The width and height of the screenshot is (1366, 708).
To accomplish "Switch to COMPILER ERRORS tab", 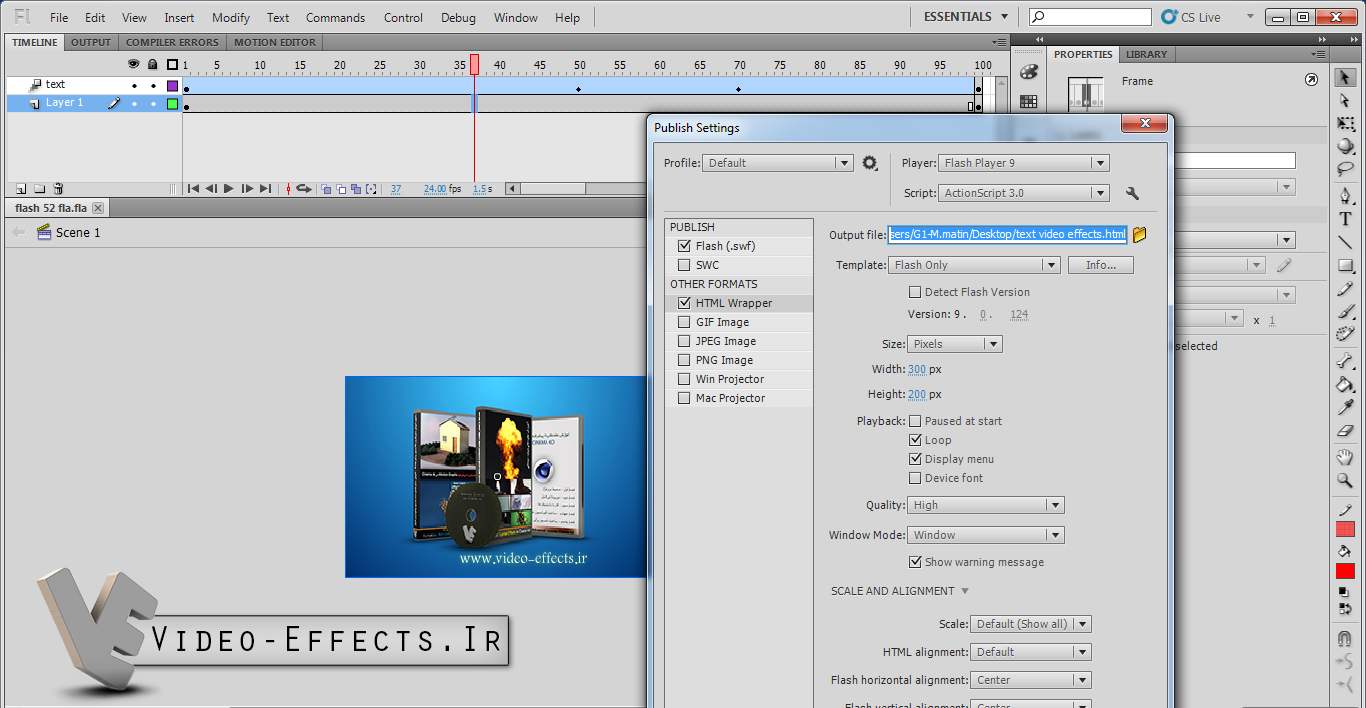I will click(x=172, y=42).
